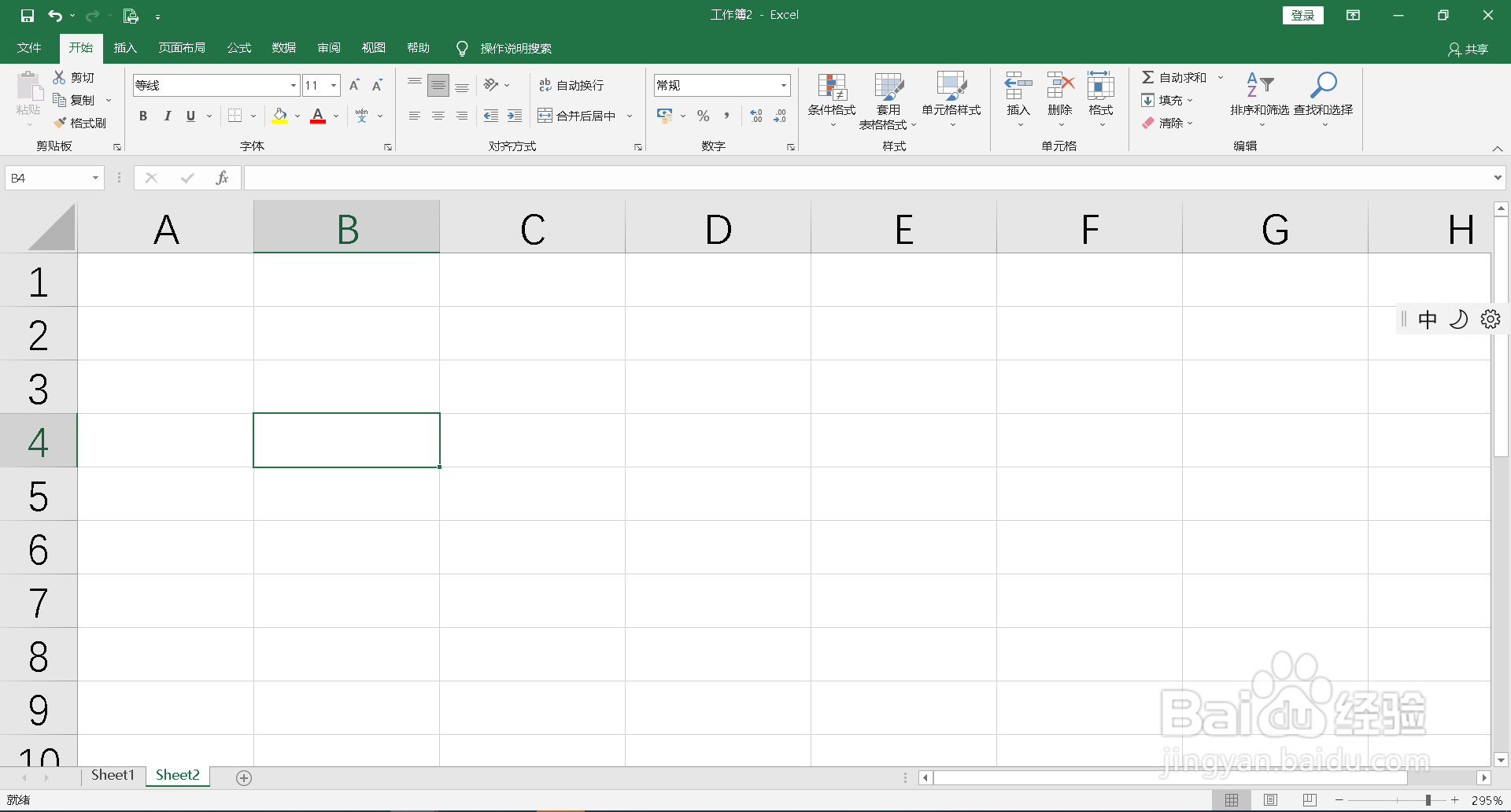
Task: Click the zoom slider handle
Action: (1428, 800)
